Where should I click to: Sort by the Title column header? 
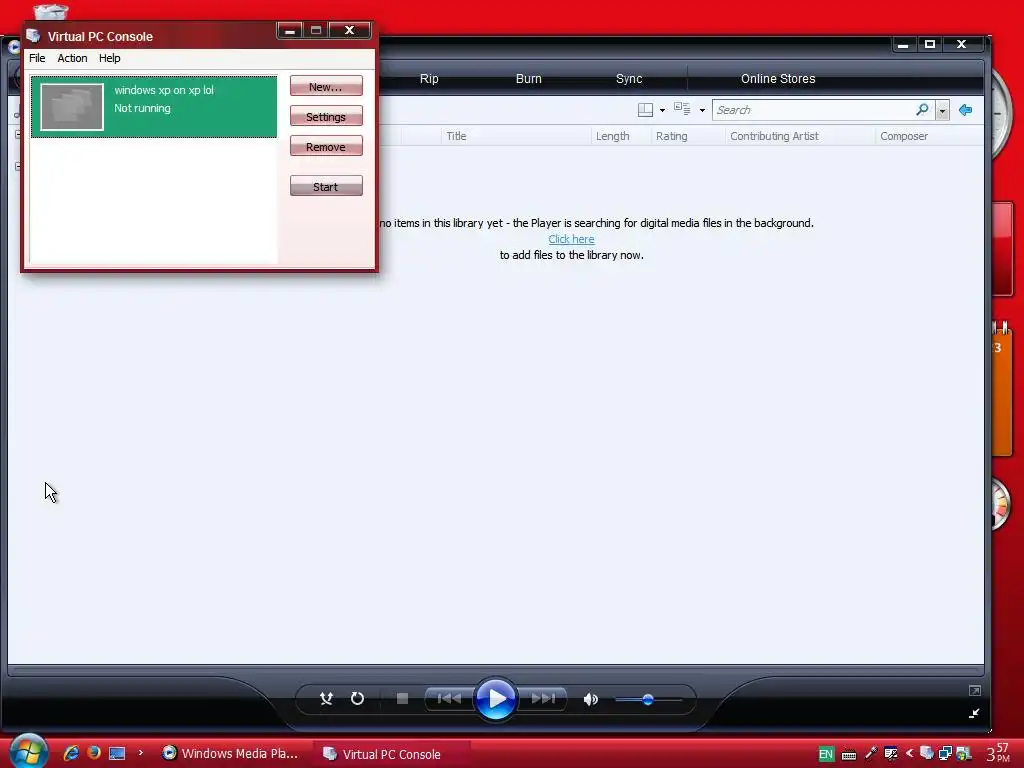(x=456, y=136)
